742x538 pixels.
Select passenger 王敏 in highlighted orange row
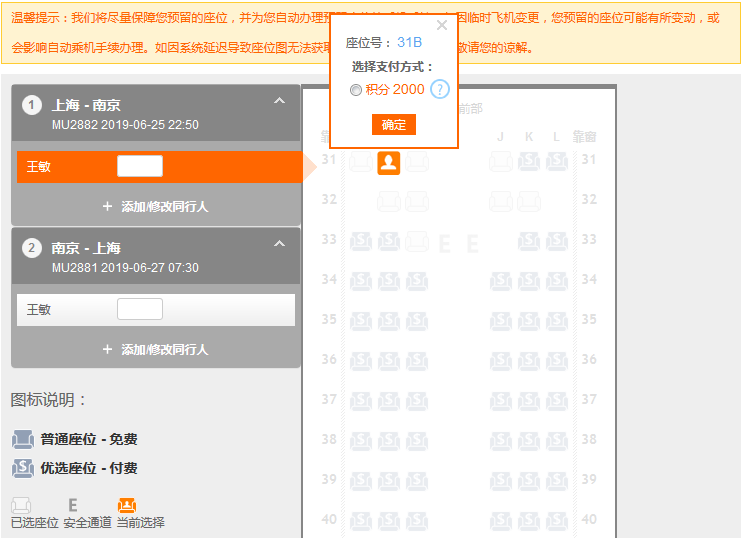(40, 167)
